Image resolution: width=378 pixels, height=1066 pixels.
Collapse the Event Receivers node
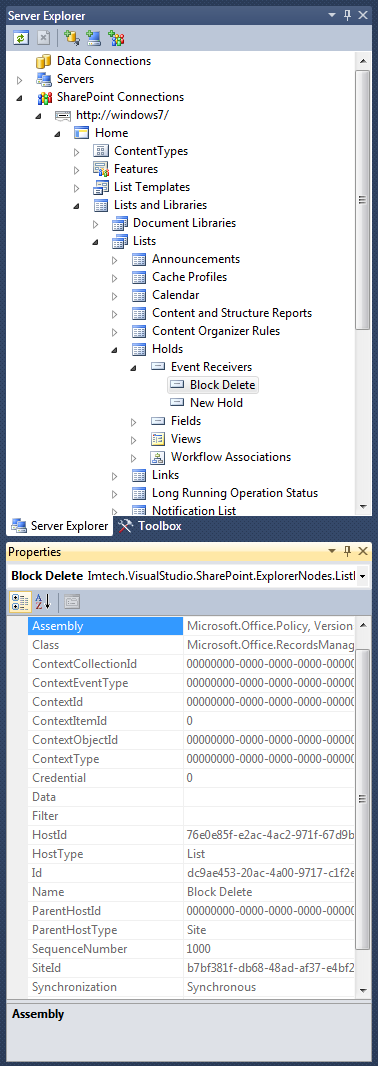[x=134, y=368]
